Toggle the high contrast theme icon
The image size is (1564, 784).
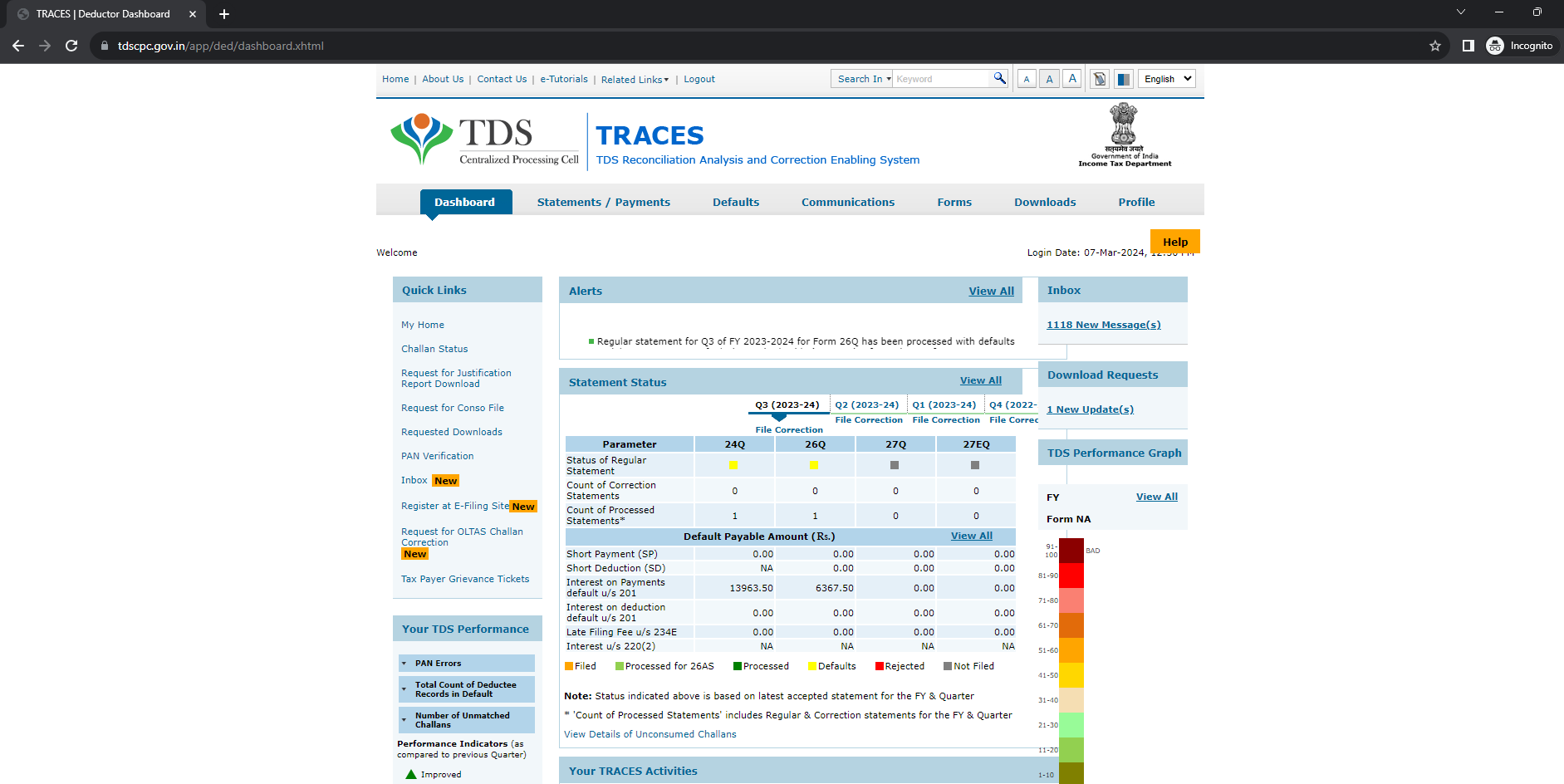[1124, 79]
